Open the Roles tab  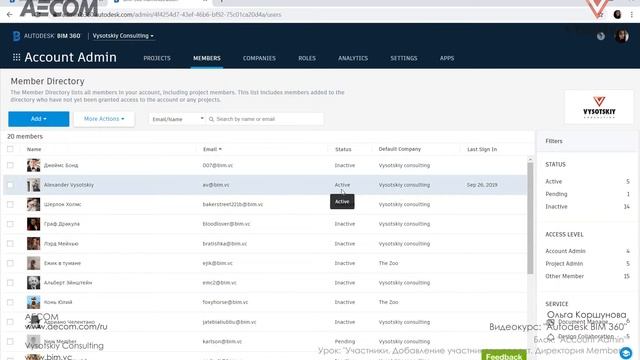(307, 58)
